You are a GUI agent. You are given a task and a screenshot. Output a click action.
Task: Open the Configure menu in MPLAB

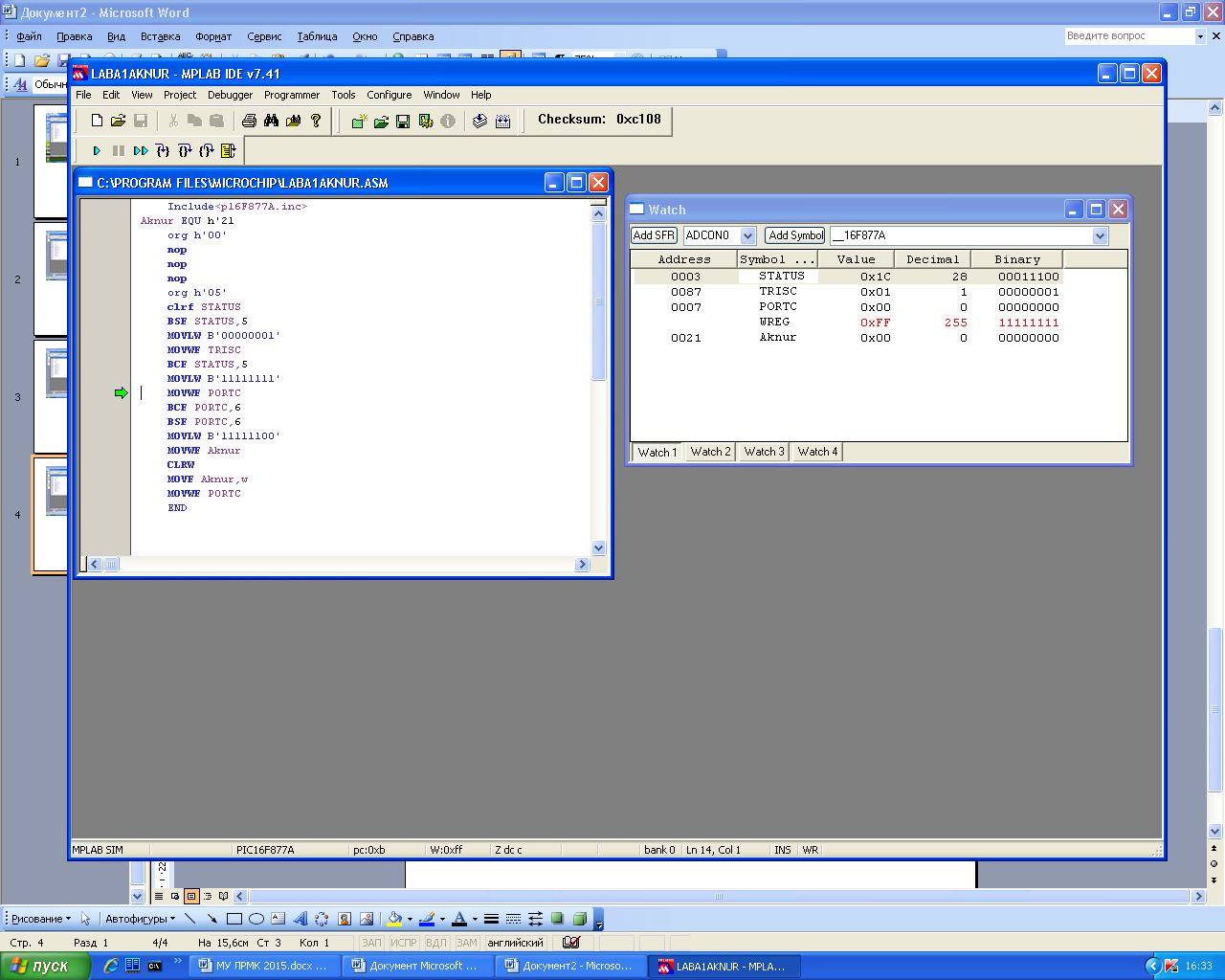pos(390,95)
